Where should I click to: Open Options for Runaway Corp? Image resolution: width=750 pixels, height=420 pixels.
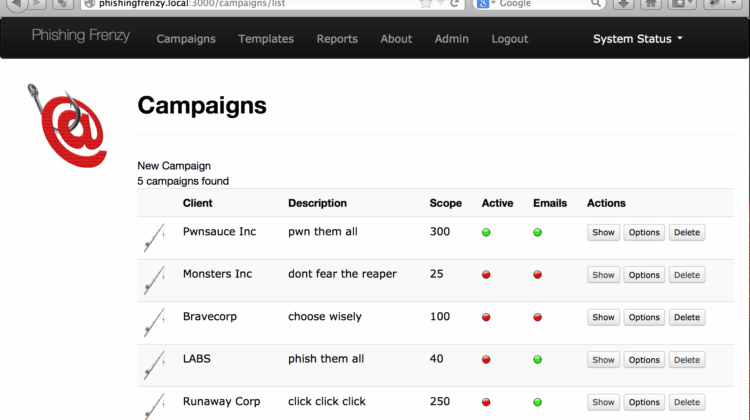(x=644, y=402)
